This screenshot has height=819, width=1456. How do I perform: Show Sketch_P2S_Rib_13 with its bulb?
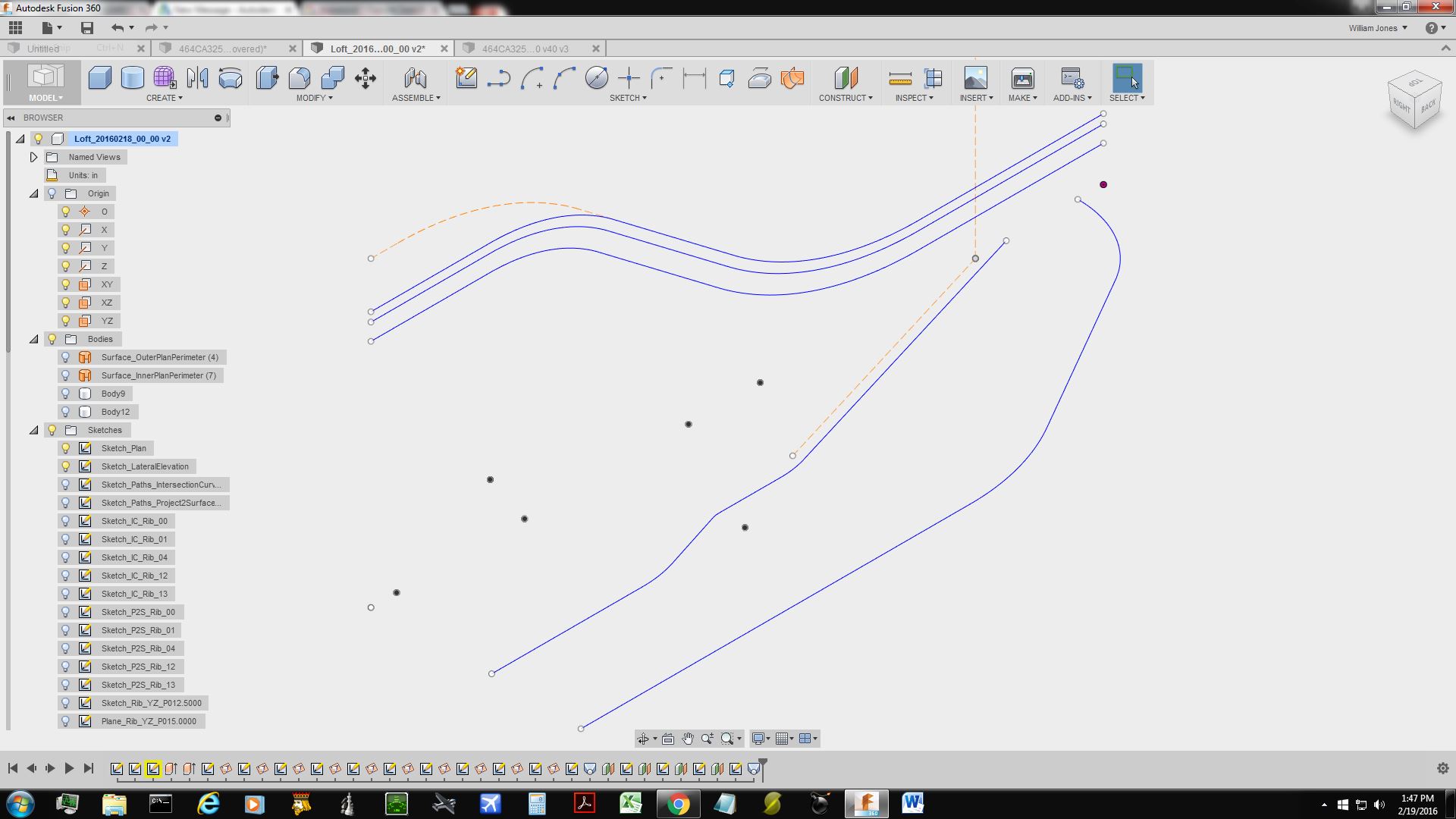point(66,685)
